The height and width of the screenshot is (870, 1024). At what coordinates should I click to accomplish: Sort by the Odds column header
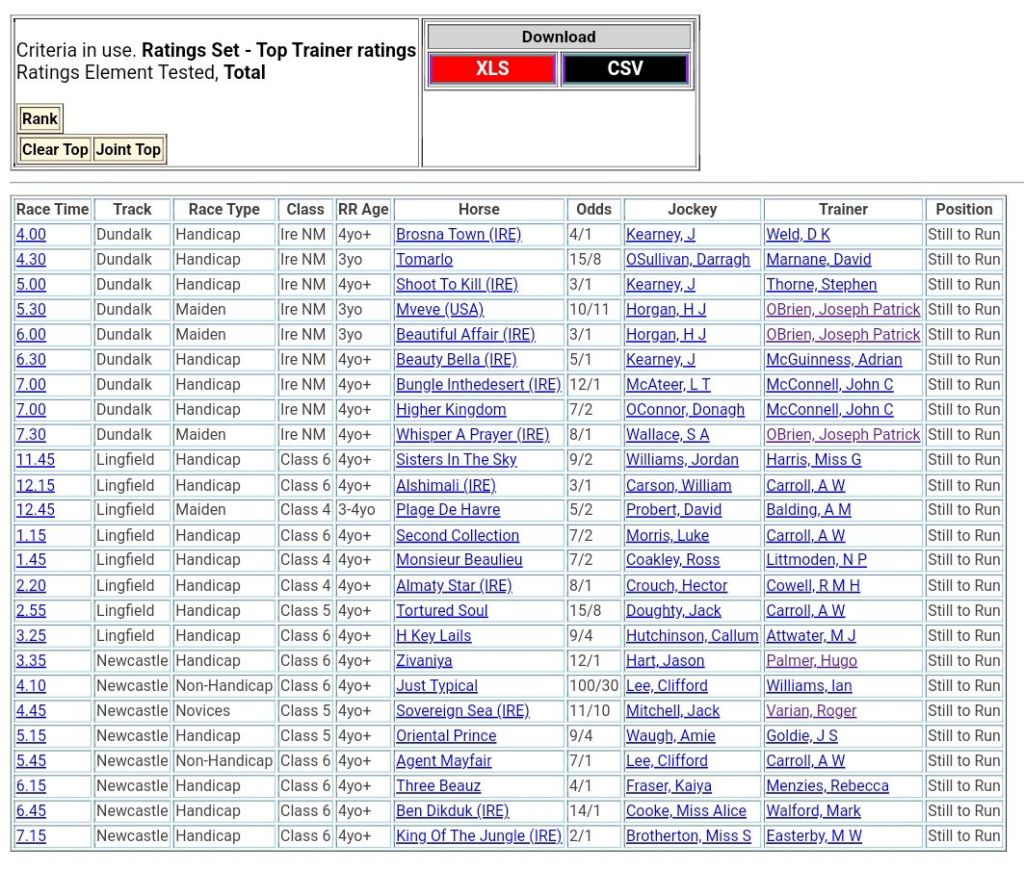[x=594, y=210]
